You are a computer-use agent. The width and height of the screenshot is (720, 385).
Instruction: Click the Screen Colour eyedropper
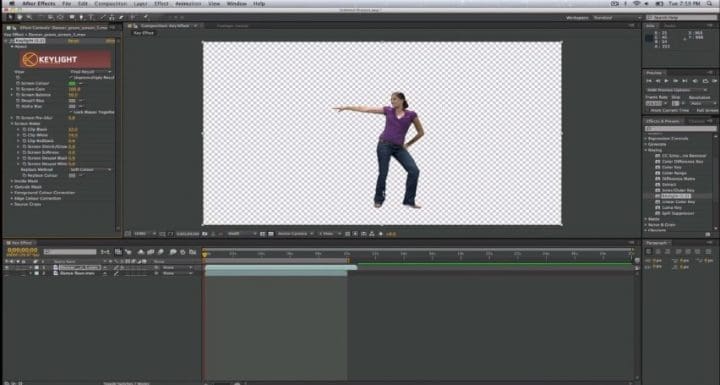[x=81, y=83]
